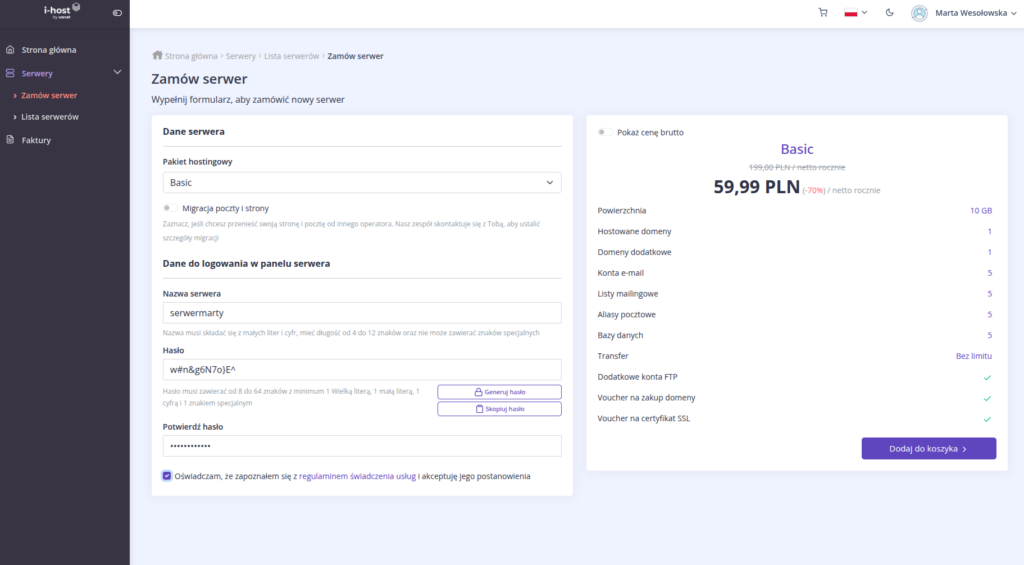Image resolution: width=1024 pixels, height=565 pixels.
Task: Click the user avatar icon
Action: coord(919,13)
